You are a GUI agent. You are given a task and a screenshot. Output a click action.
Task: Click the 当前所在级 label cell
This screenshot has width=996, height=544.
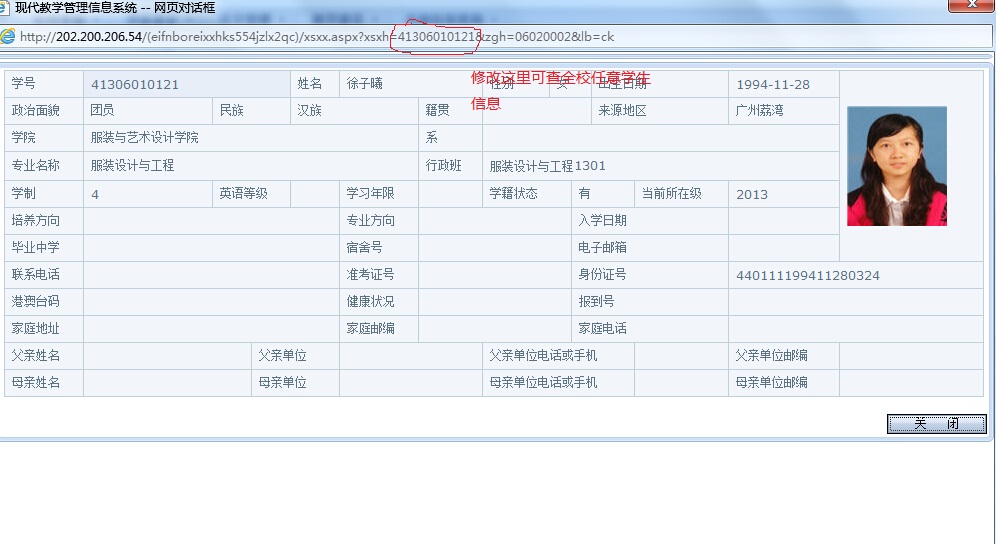682,194
